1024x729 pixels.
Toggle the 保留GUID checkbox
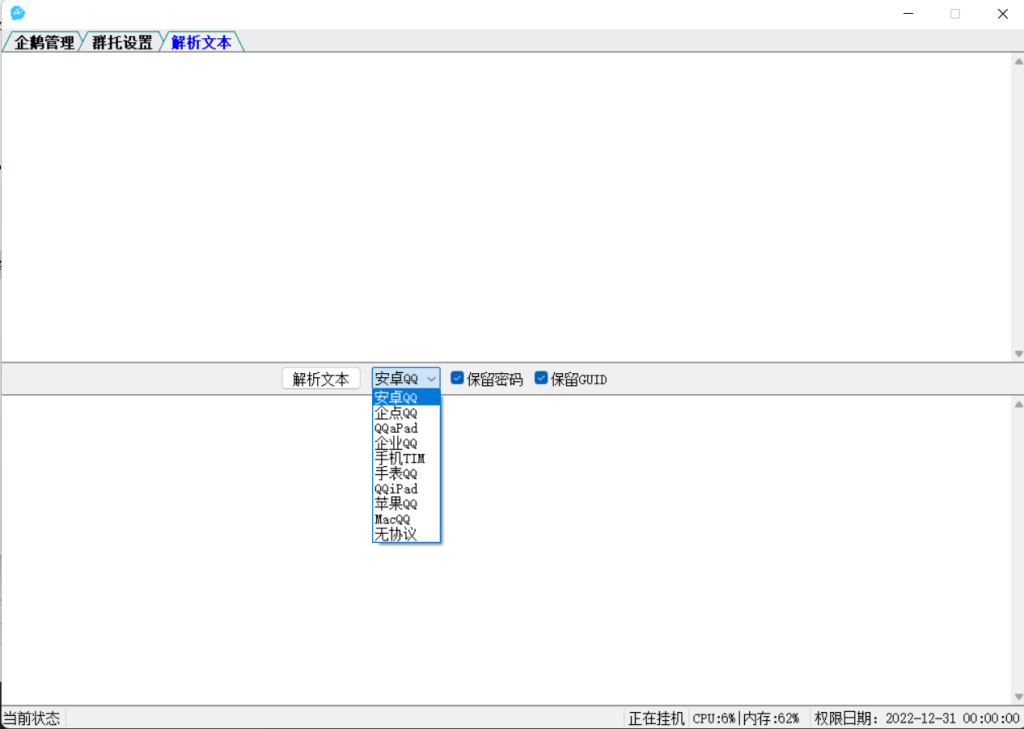tap(541, 379)
